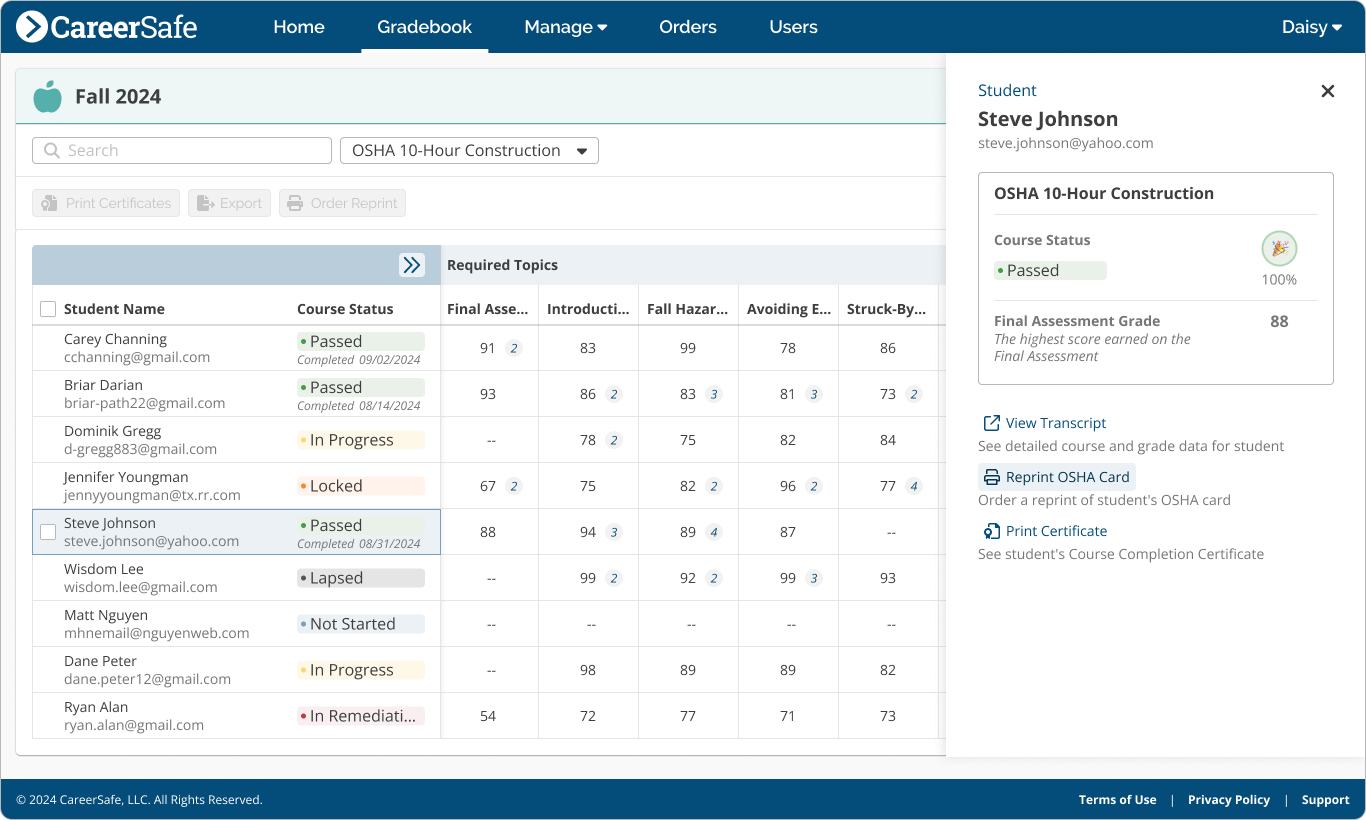
Task: Click the CareerSafe logo icon
Action: (x=30, y=27)
